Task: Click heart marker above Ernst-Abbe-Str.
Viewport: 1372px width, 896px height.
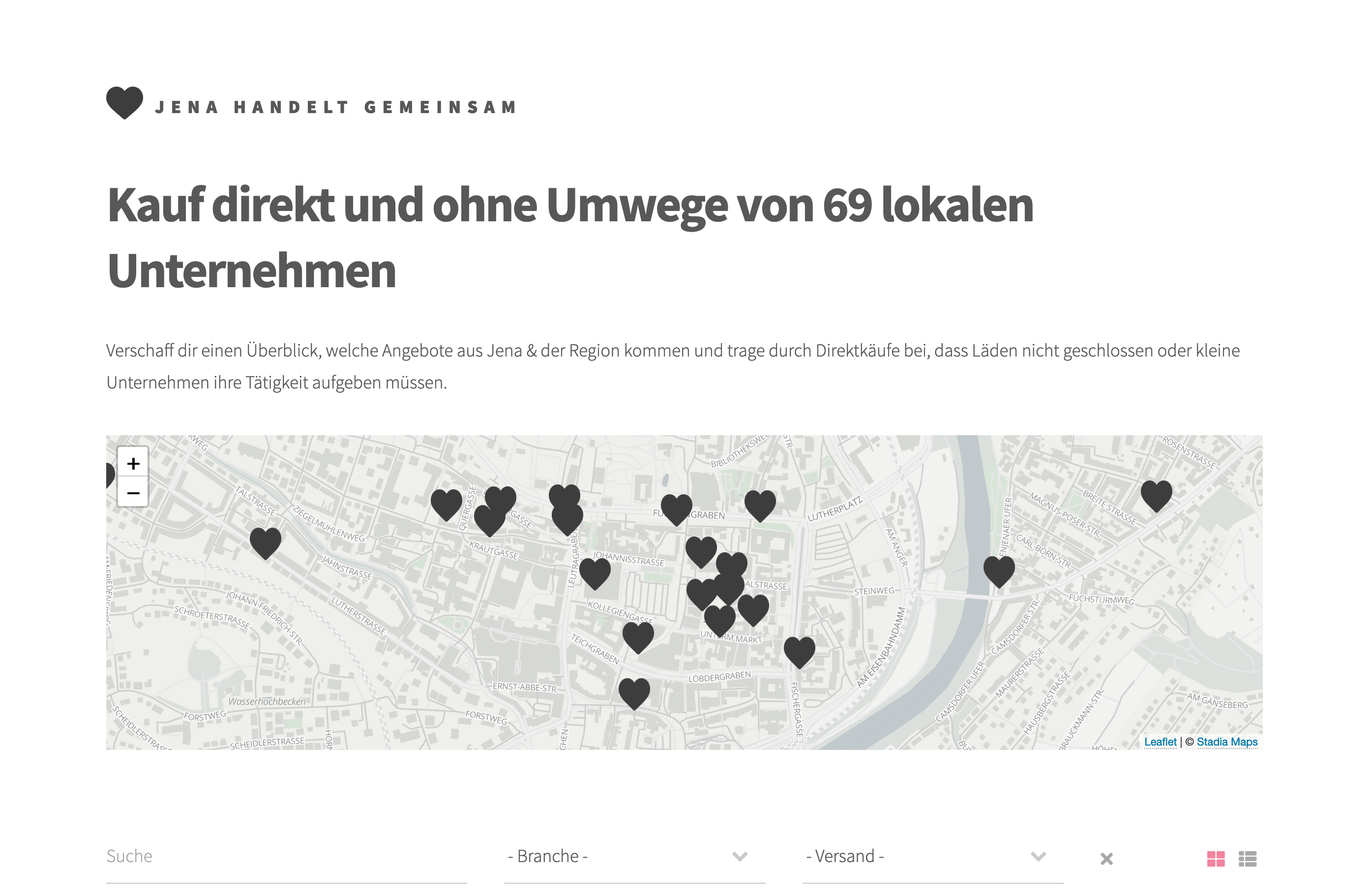Action: coord(634,692)
